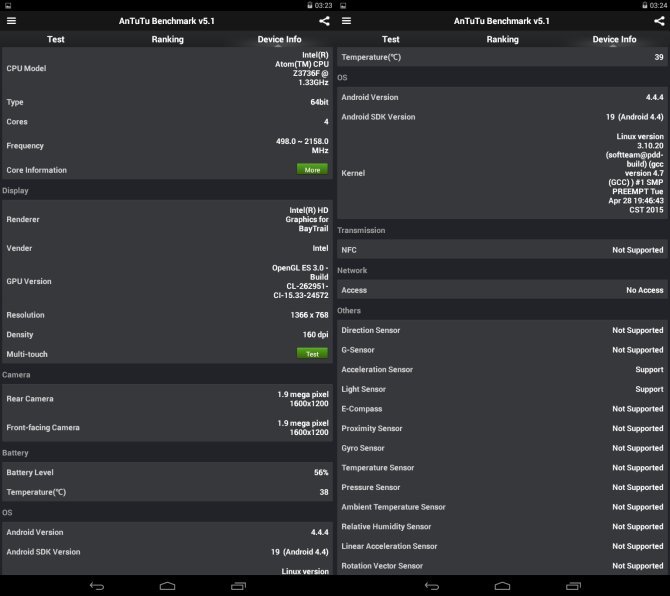The image size is (670, 596).
Task: Select the Front-facing Camera row
Action: [x=168, y=427]
